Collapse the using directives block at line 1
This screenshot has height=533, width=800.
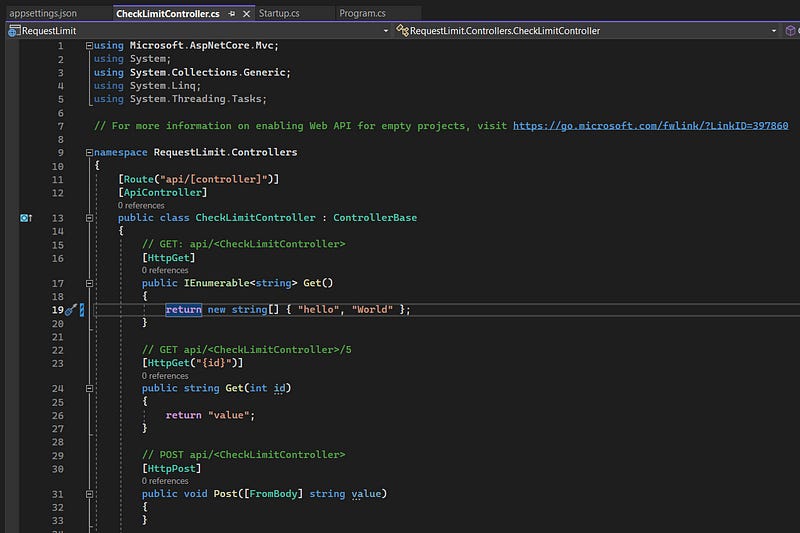coord(90,46)
